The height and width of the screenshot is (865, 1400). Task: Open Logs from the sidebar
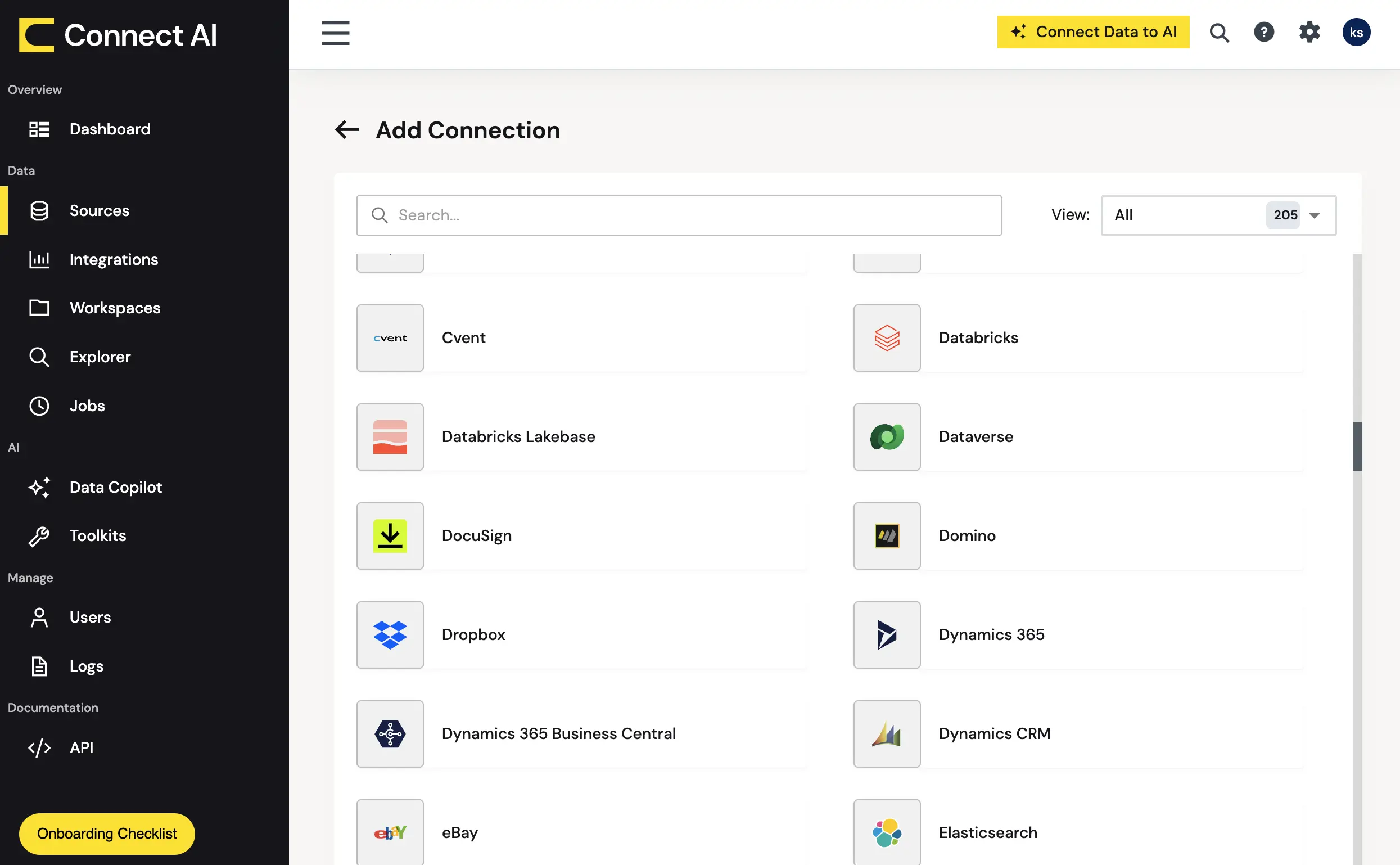click(86, 666)
